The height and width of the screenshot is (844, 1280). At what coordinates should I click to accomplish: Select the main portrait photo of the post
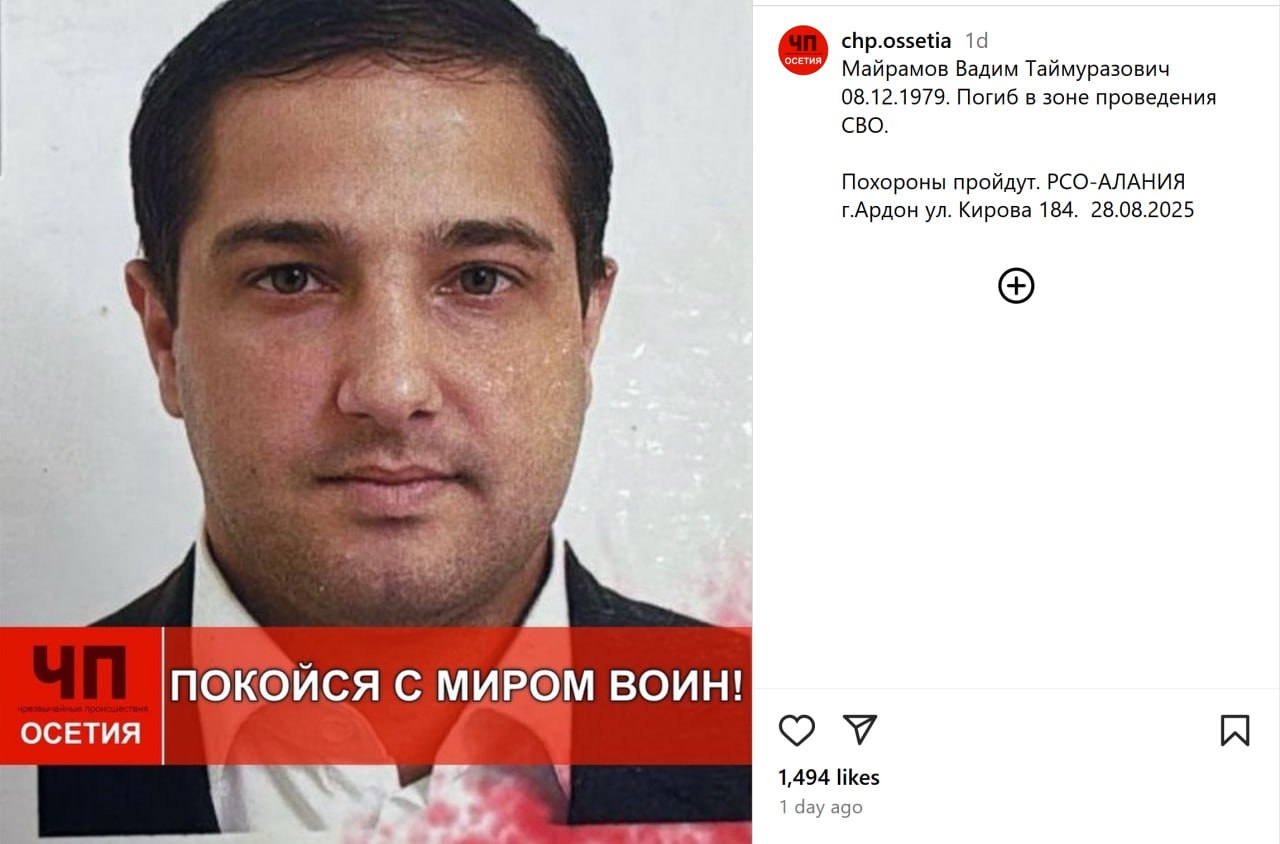click(376, 422)
